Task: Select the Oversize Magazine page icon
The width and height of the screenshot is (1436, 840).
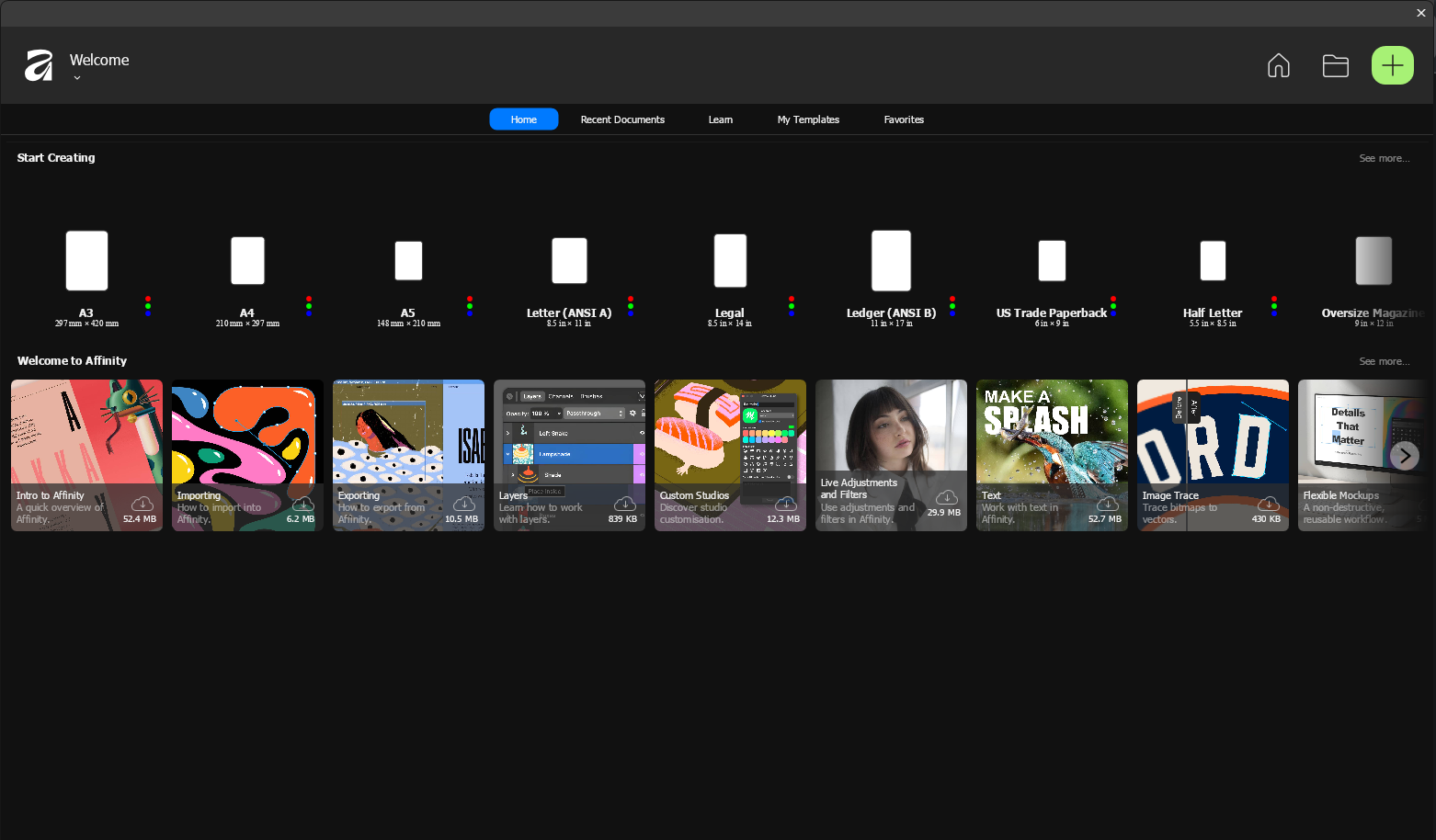Action: (x=1373, y=261)
